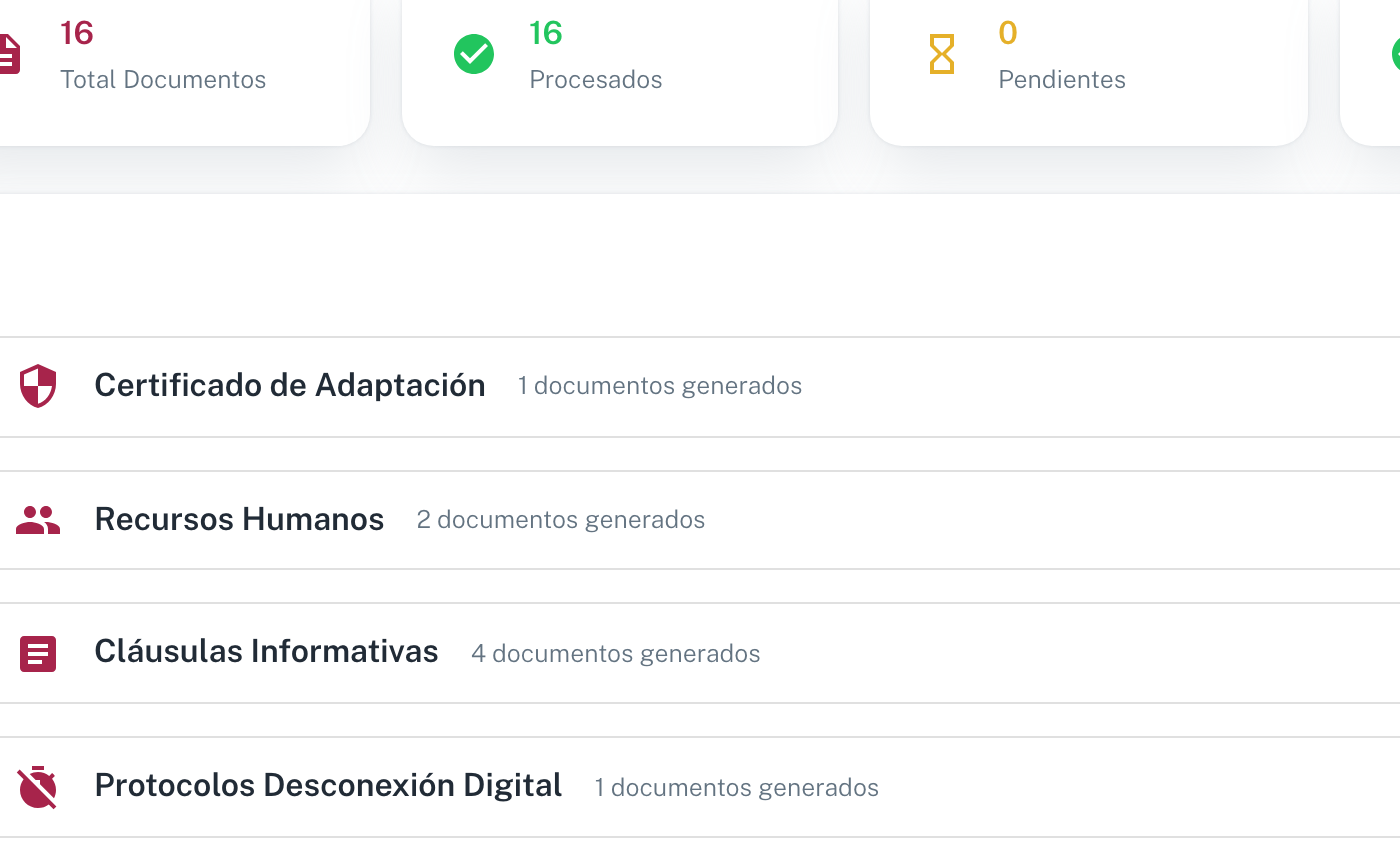The image size is (1400, 860).
Task: Click the 'Procesados' label
Action: pos(596,80)
